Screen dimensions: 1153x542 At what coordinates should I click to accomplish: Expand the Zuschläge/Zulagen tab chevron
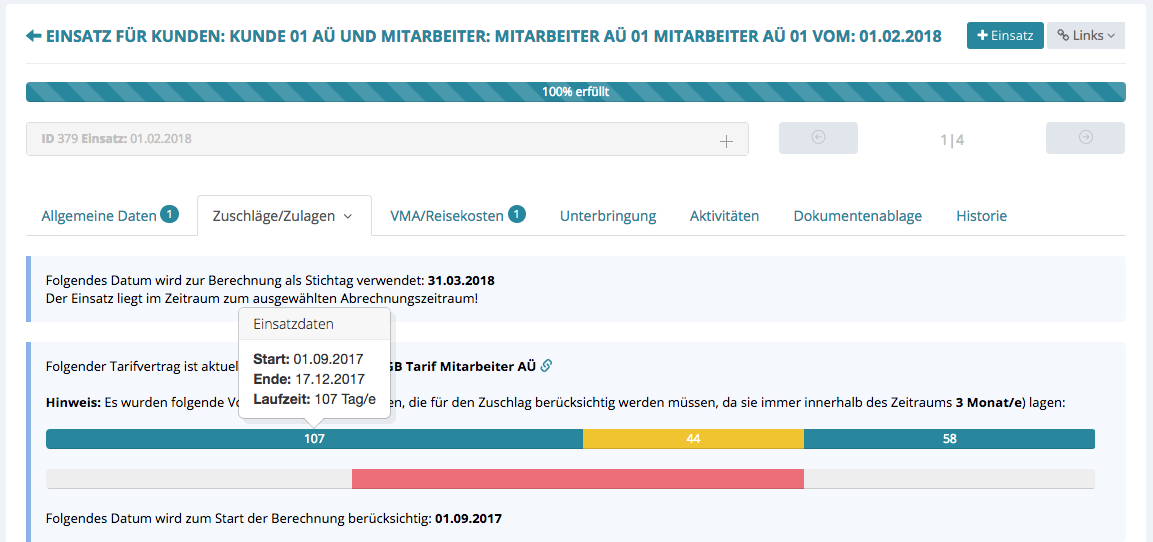(x=348, y=216)
